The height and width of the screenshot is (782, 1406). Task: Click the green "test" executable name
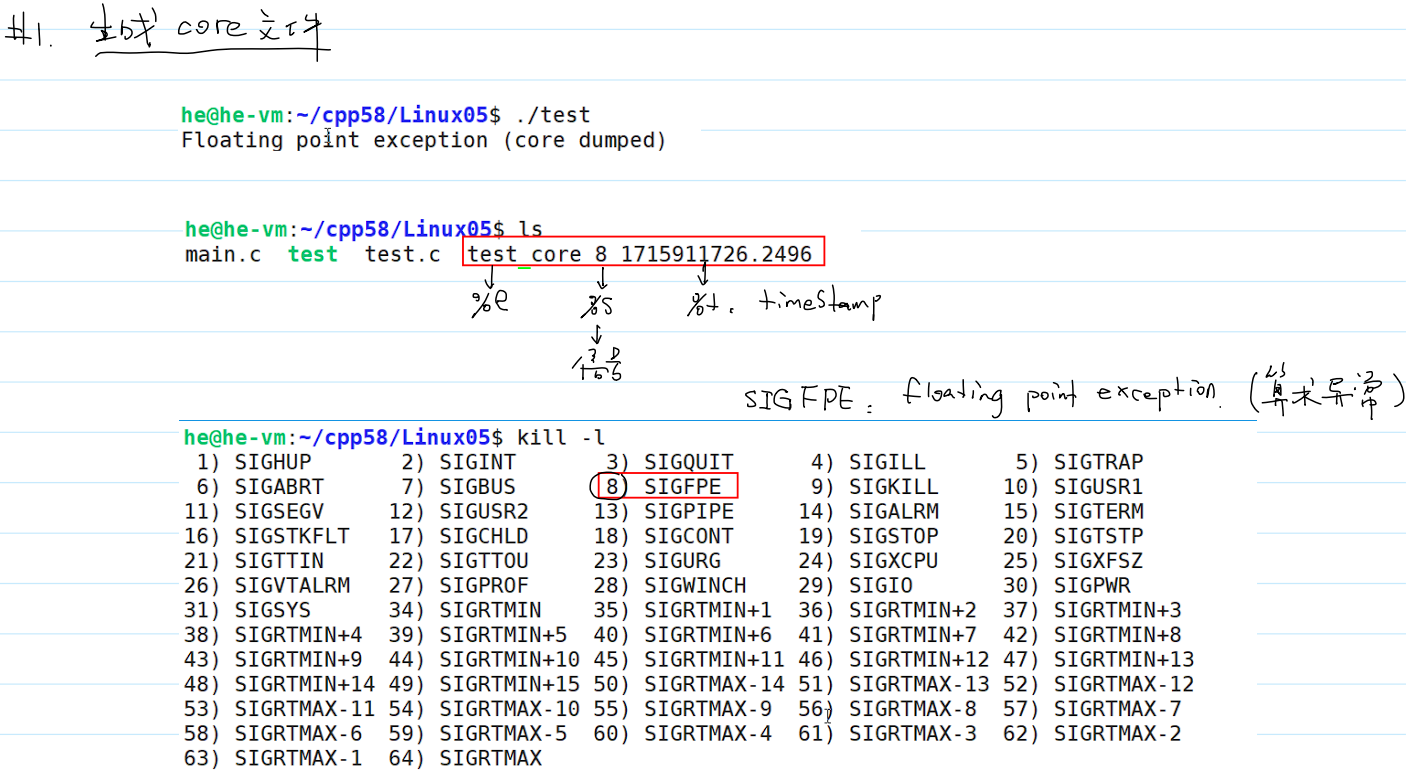coord(313,254)
